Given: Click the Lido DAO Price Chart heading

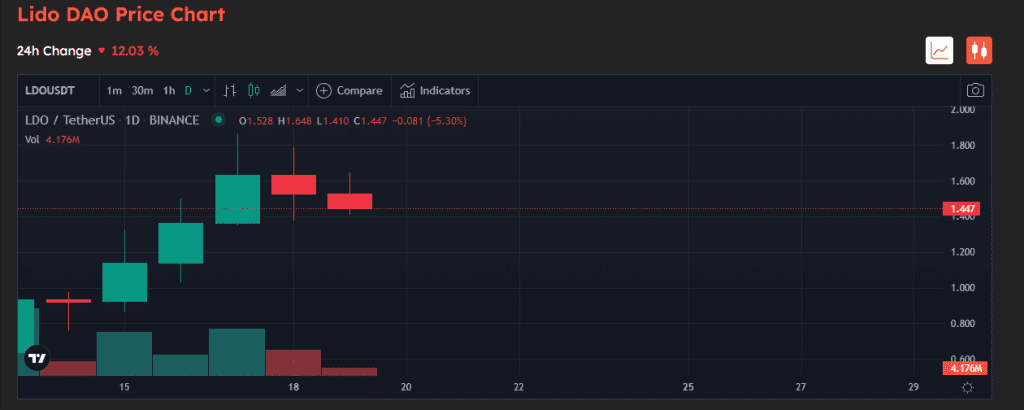Looking at the screenshot, I should click(x=121, y=14).
